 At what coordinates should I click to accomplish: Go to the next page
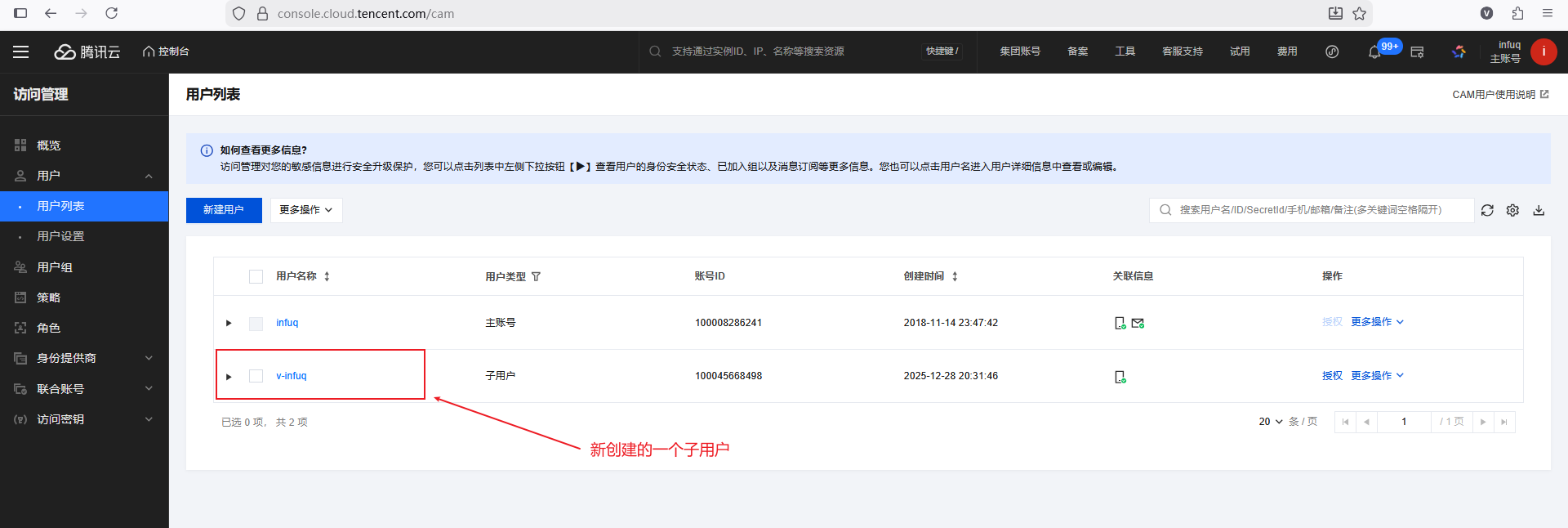point(1483,422)
